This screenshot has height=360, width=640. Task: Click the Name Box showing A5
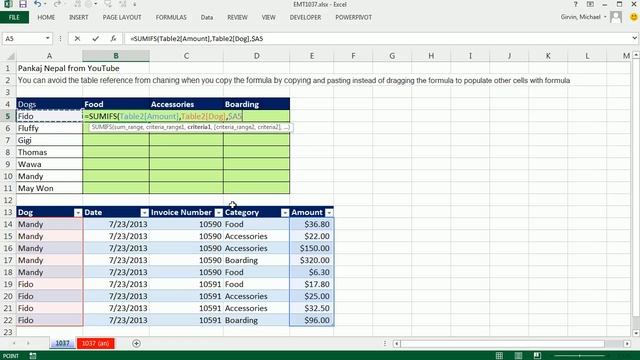(x=24, y=38)
